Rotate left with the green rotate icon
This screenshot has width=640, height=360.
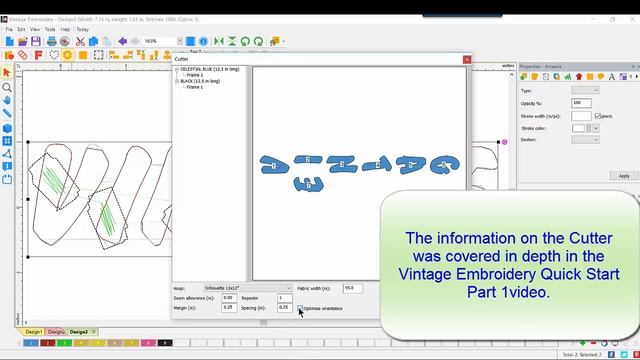click(x=245, y=41)
